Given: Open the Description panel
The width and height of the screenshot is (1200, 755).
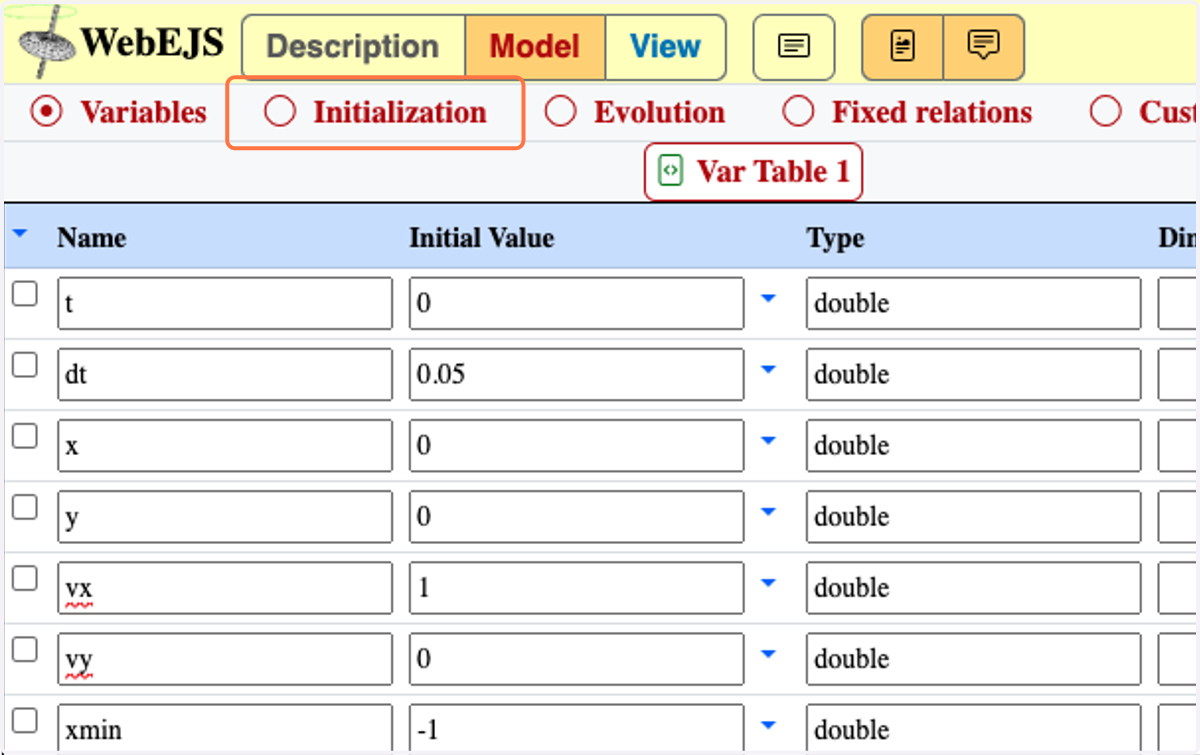Looking at the screenshot, I should point(353,47).
